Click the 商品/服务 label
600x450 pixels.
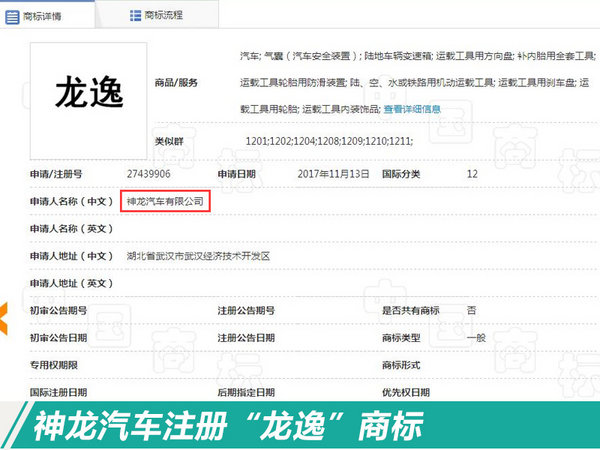176,83
